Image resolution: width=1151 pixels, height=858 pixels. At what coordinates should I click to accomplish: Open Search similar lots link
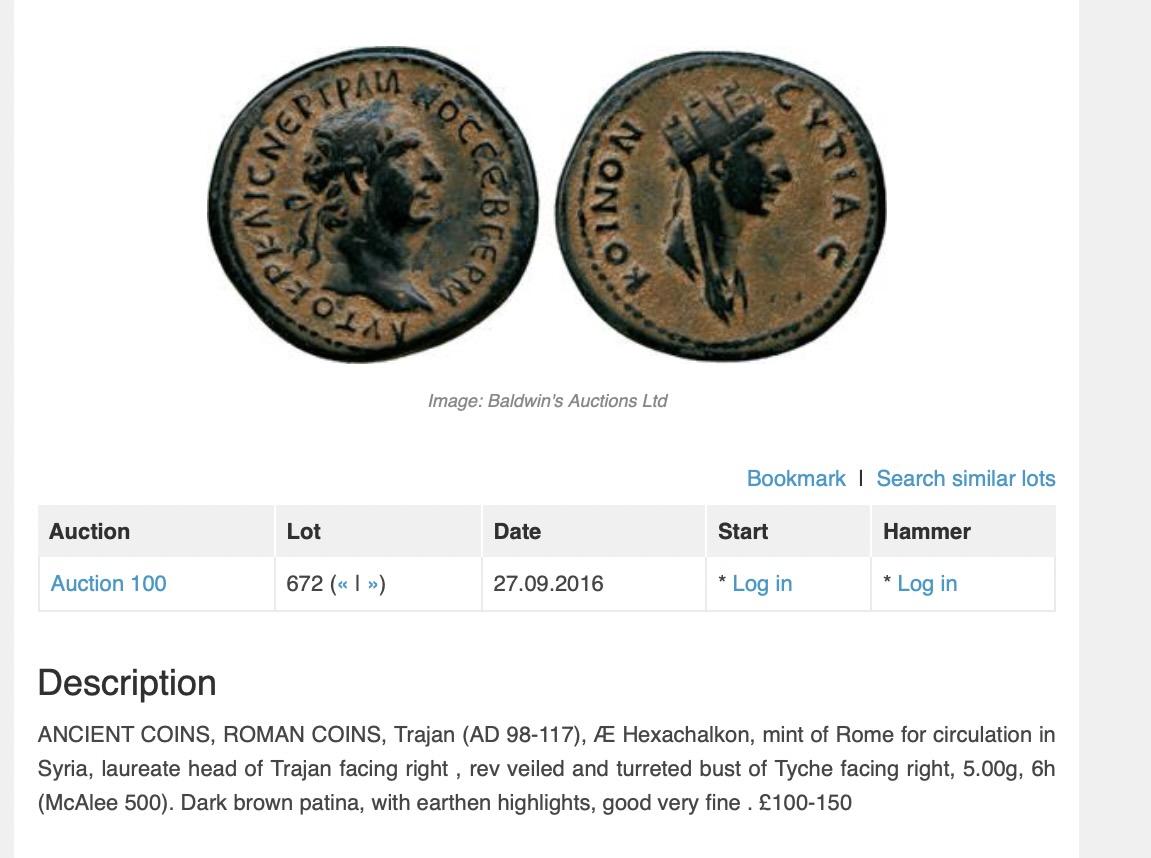click(965, 478)
